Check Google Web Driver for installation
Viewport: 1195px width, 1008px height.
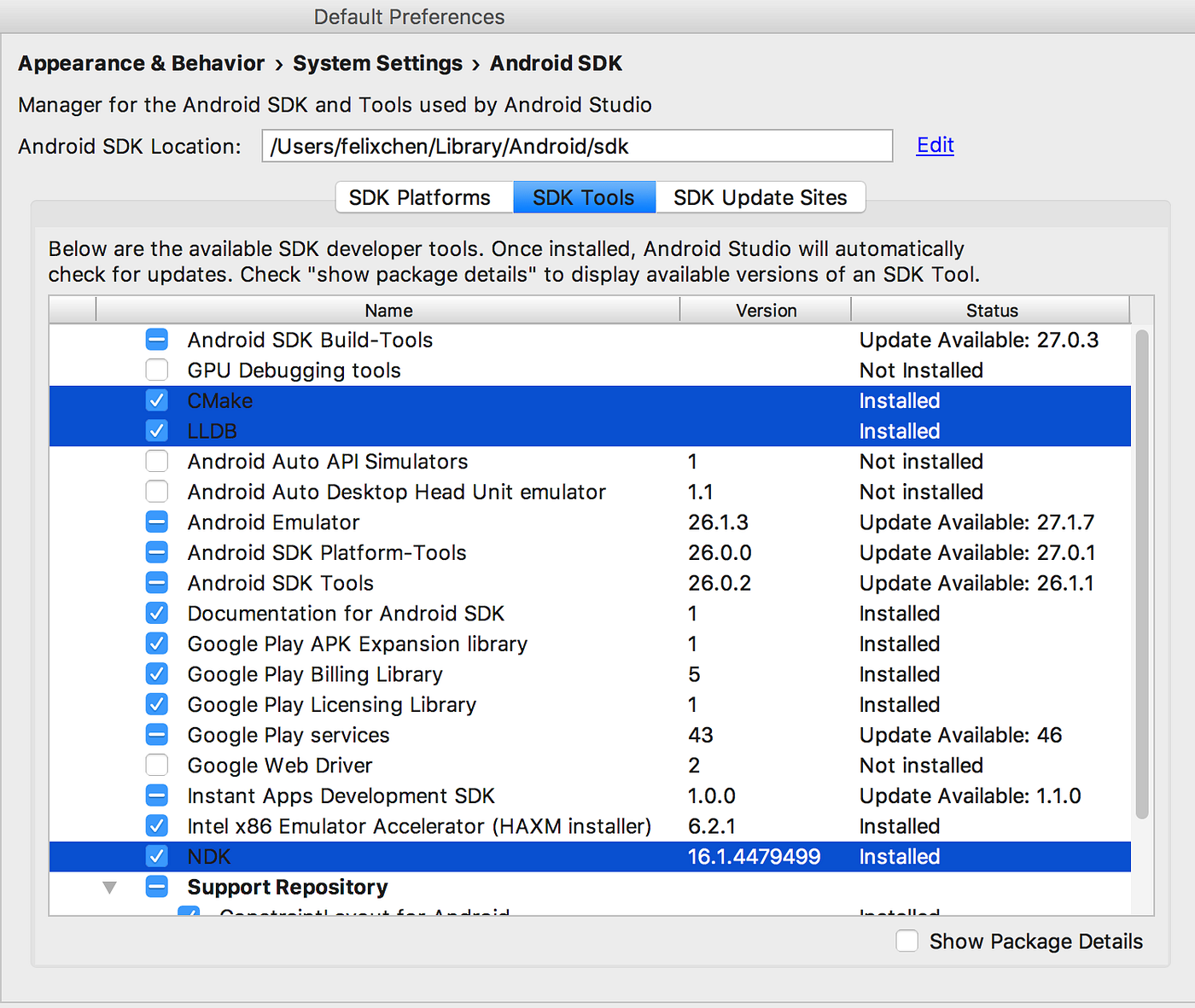(156, 765)
